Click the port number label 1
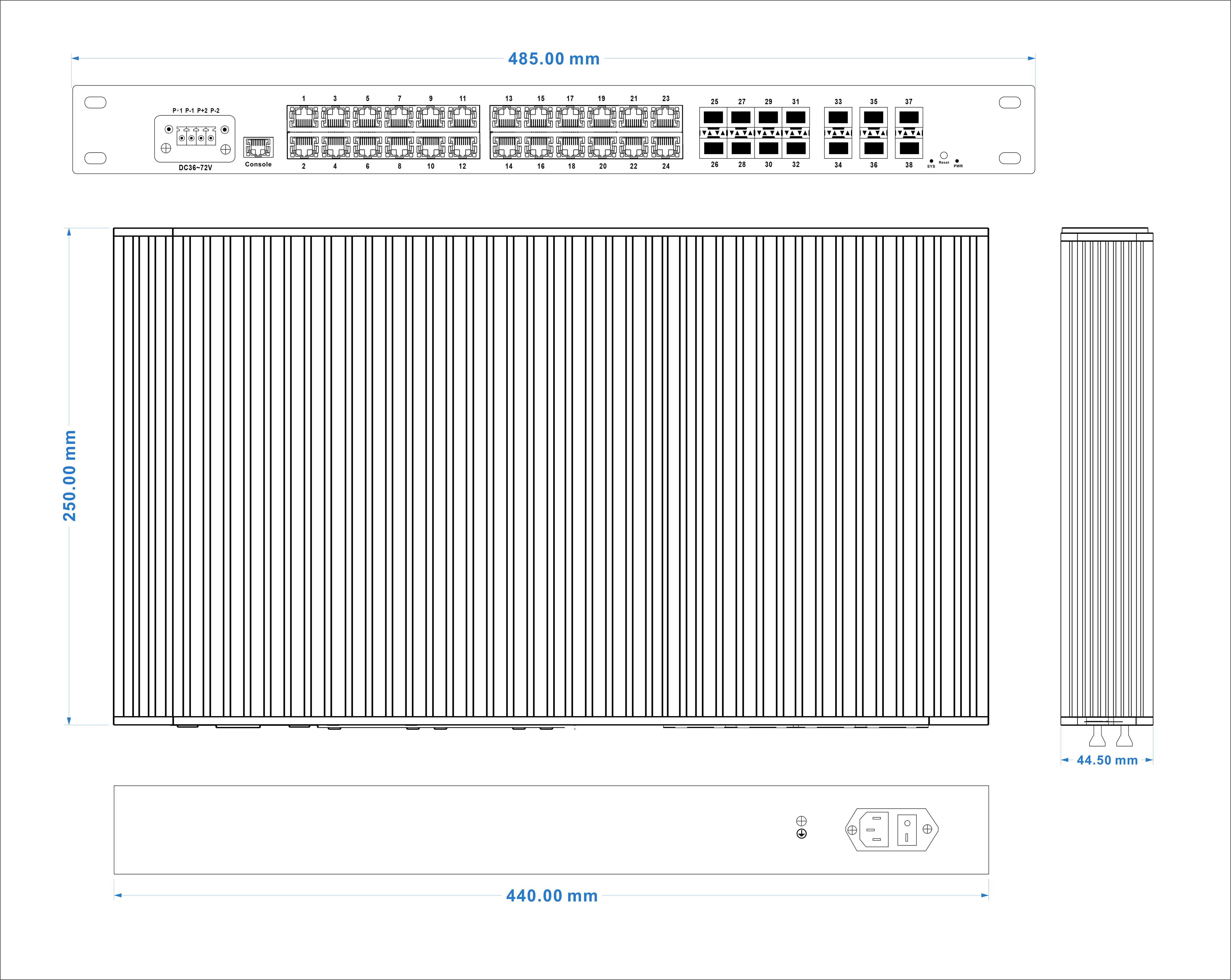This screenshot has width=1231, height=980. (x=304, y=99)
